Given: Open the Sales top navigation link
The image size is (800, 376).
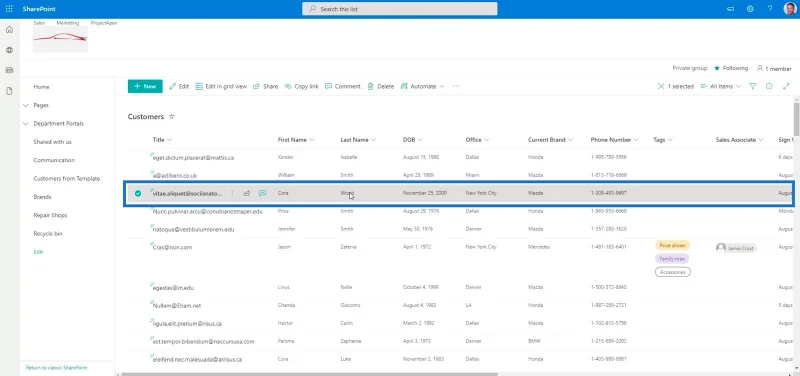Looking at the screenshot, I should click(x=39, y=23).
